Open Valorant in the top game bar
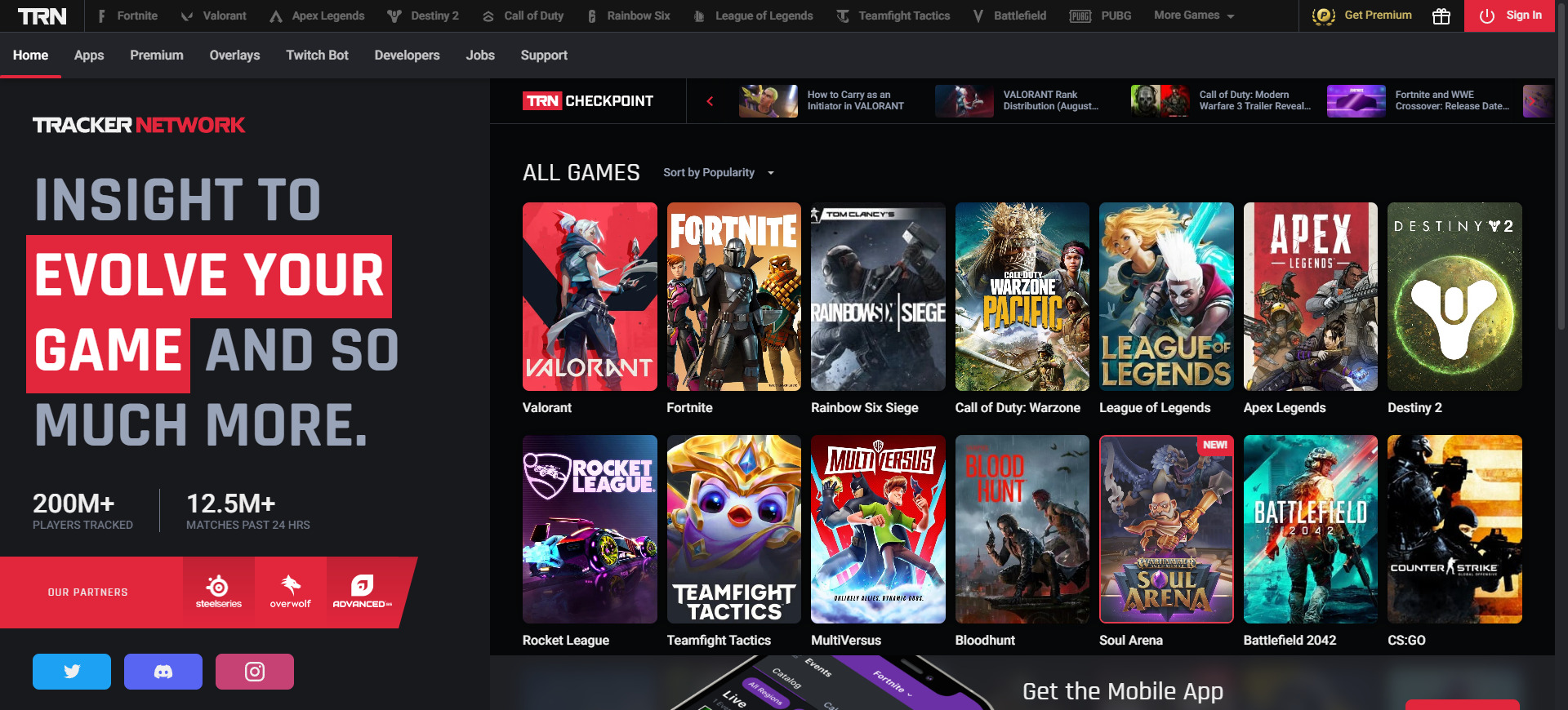This screenshot has height=710, width=1568. [213, 16]
